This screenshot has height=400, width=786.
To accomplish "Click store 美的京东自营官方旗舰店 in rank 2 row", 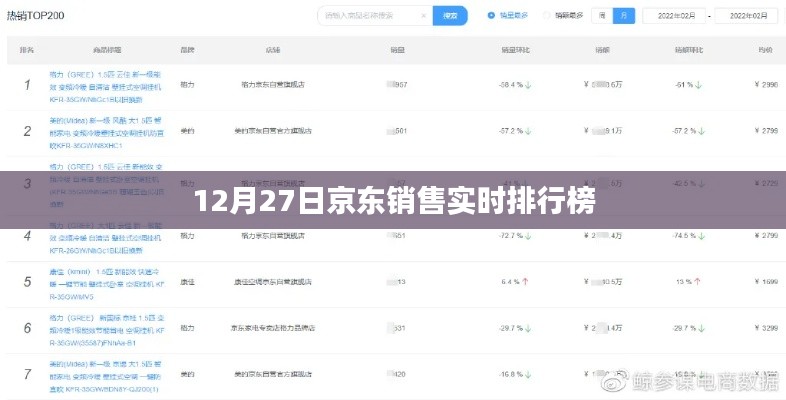I will tap(273, 131).
